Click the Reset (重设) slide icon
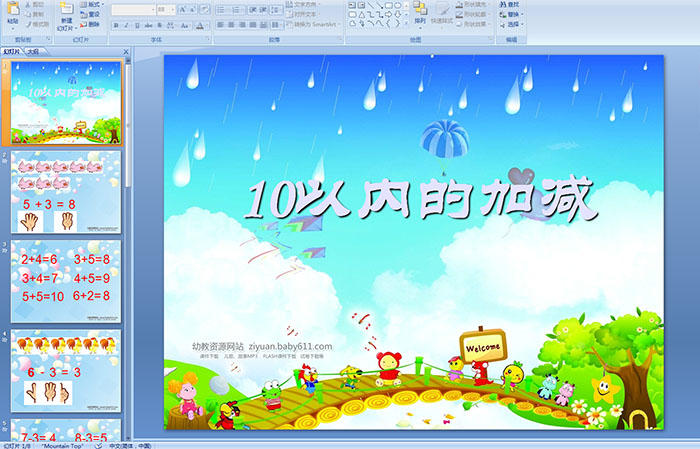The image size is (700, 449). (83, 14)
